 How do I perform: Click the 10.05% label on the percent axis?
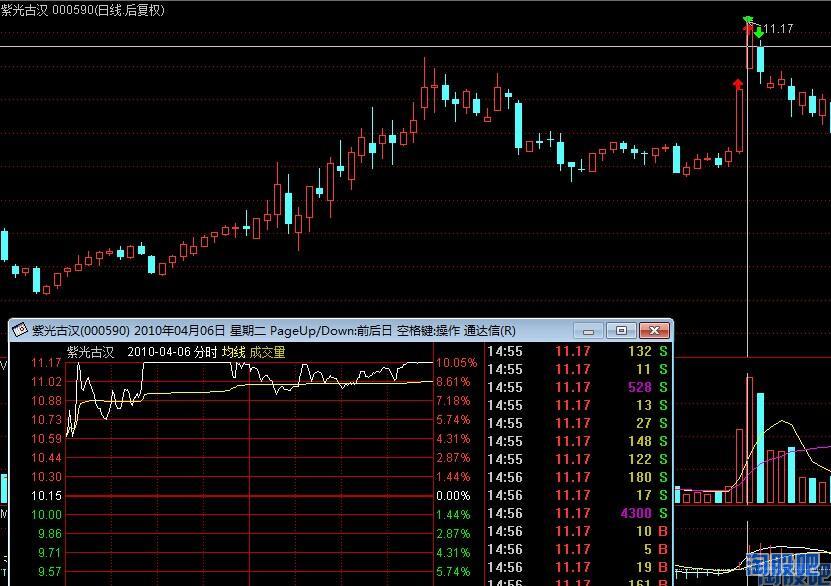click(456, 363)
